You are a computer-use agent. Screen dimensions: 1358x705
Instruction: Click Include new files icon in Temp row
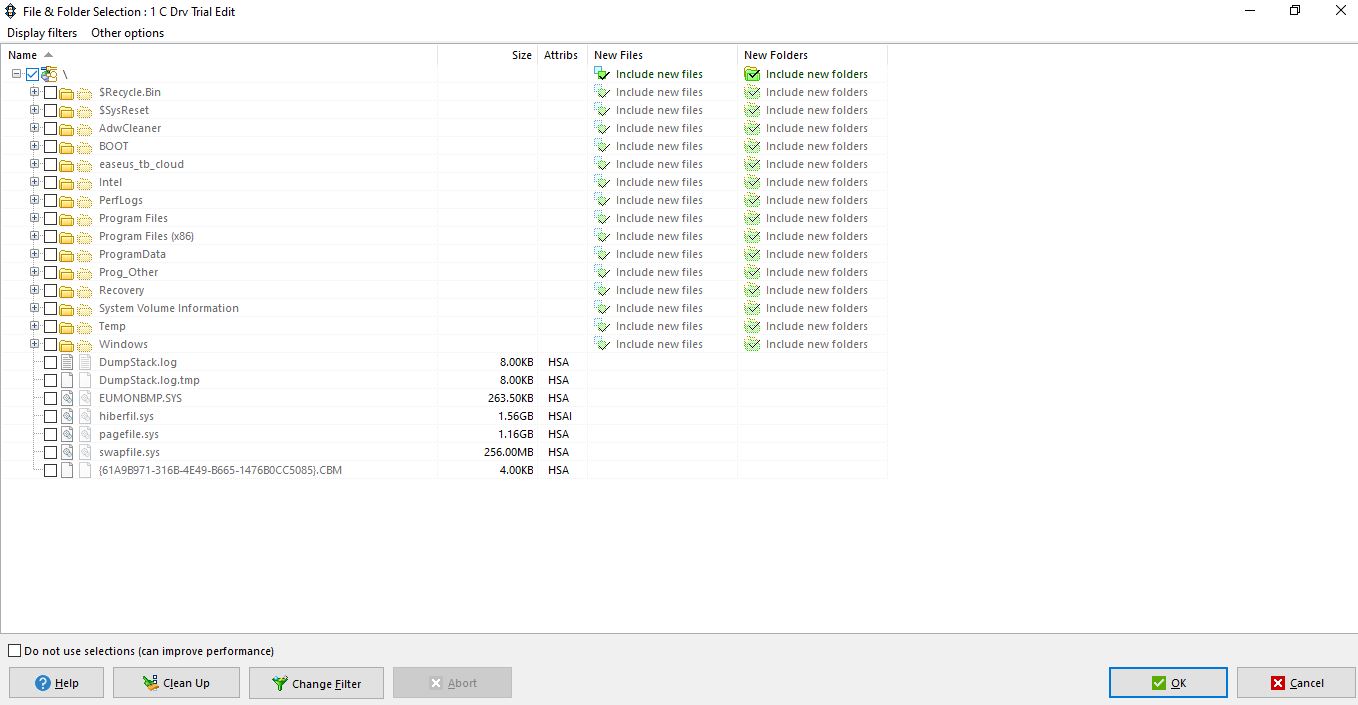602,326
